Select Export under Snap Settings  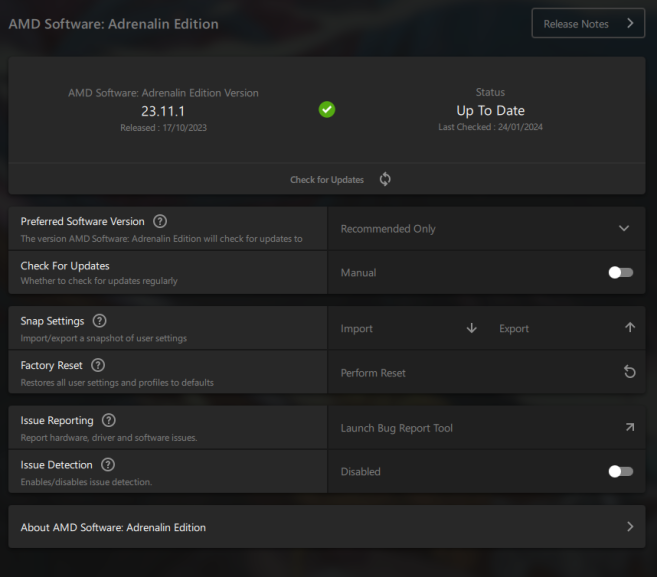pyautogui.click(x=514, y=328)
